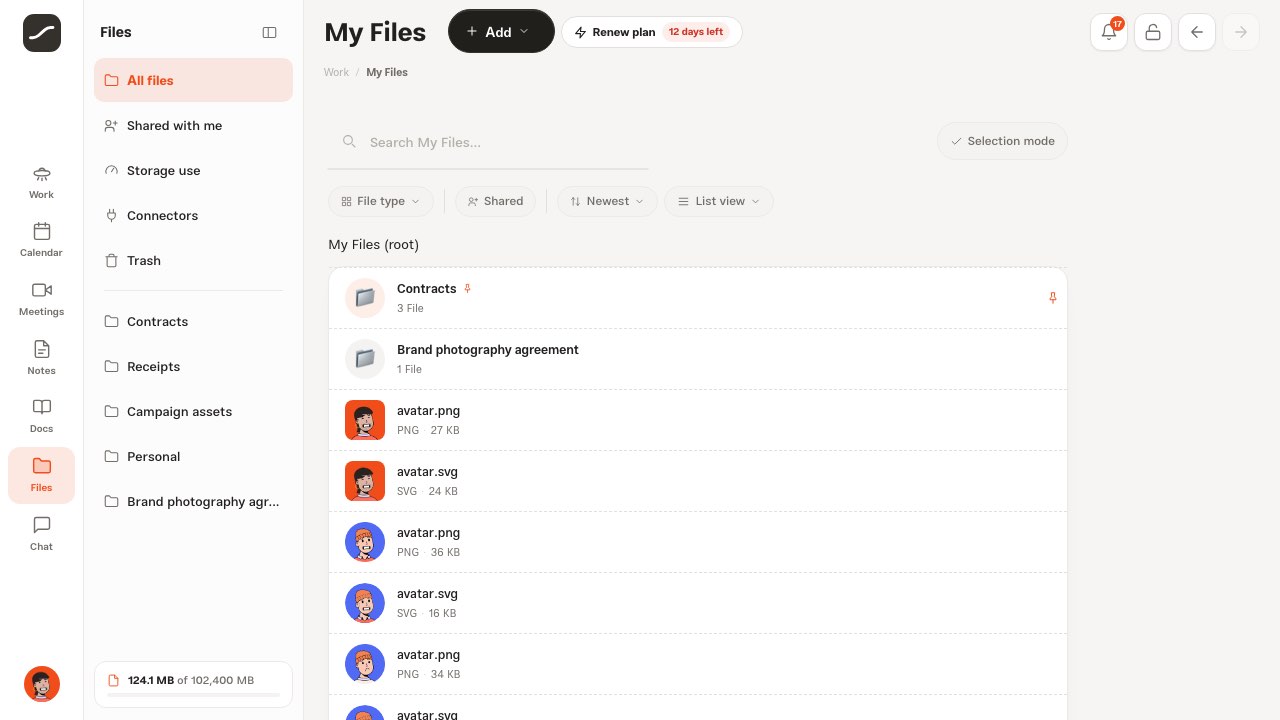1280x720 pixels.
Task: Open avatar.png 34 KB thumbnail
Action: tap(365, 664)
